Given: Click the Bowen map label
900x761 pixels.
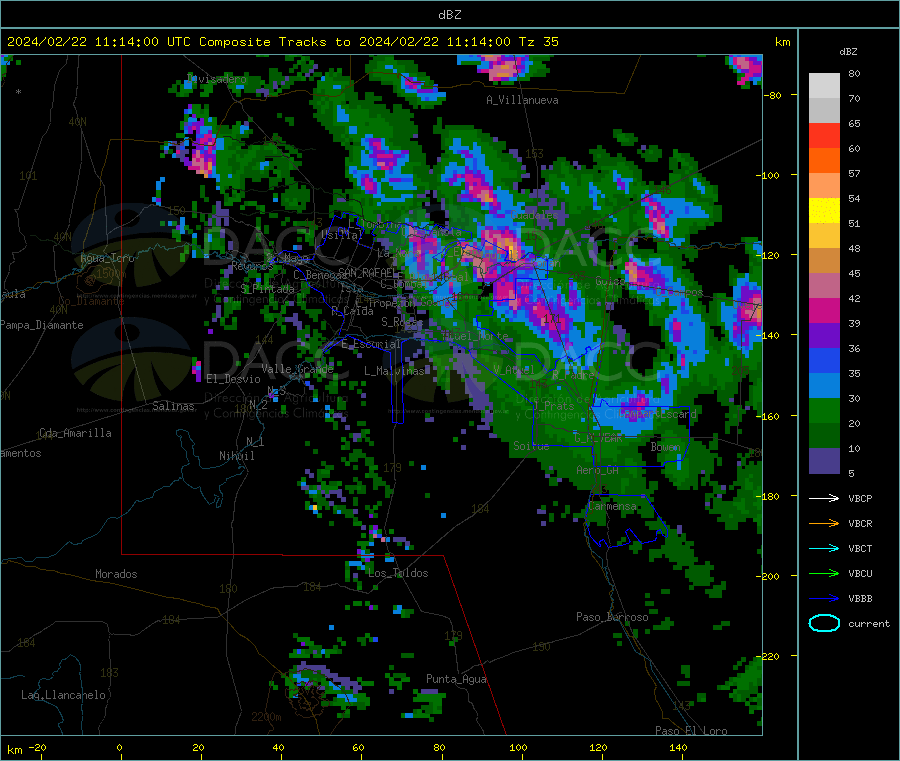Looking at the screenshot, I should 665,447.
